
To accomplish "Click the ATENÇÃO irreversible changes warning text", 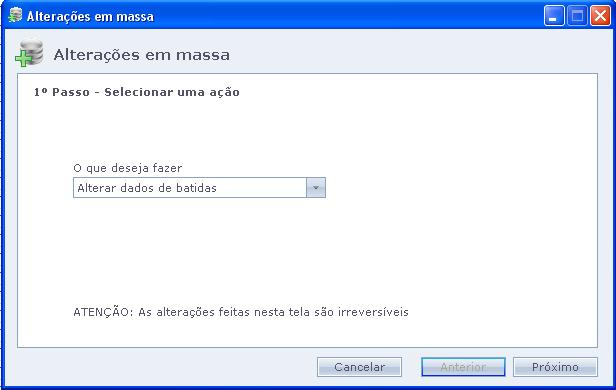I will pos(241,312).
